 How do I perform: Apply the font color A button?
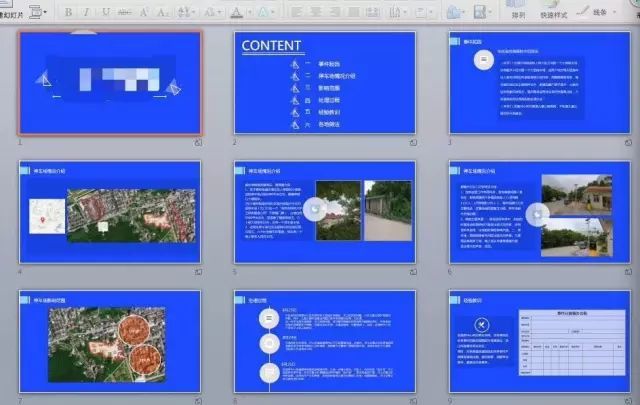[x=237, y=12]
